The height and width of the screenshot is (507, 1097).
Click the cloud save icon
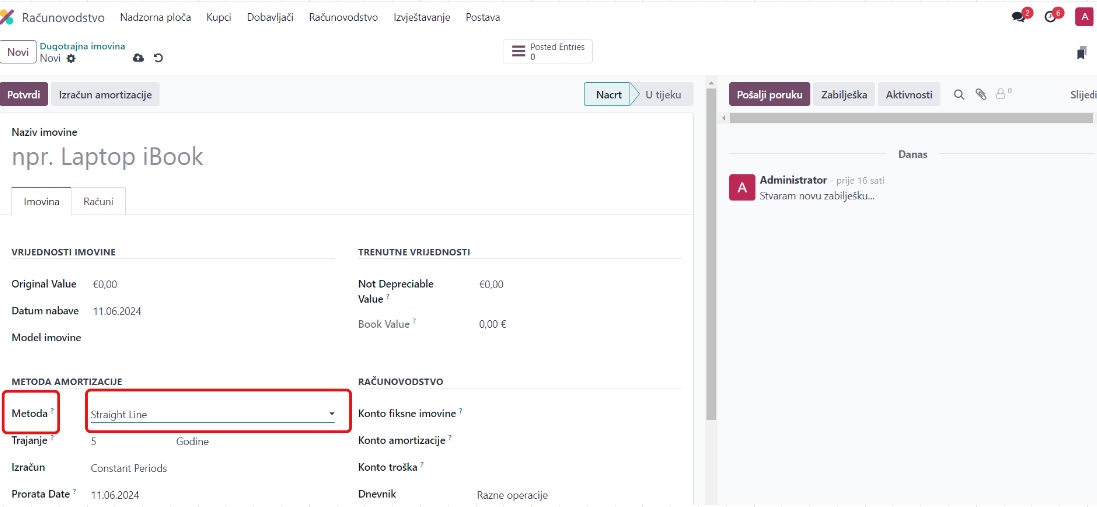point(138,59)
